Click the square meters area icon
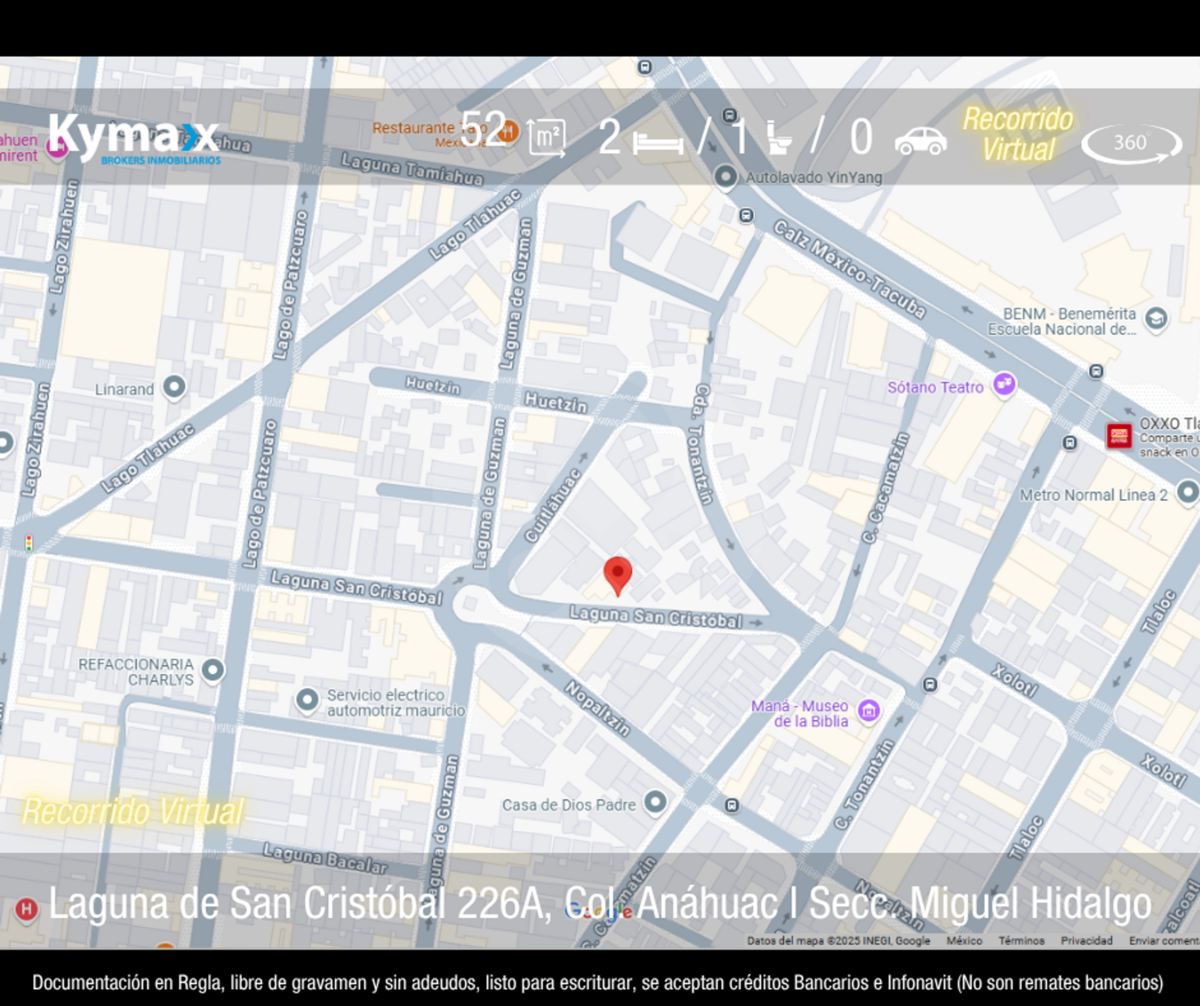The image size is (1200, 1006). [545, 139]
